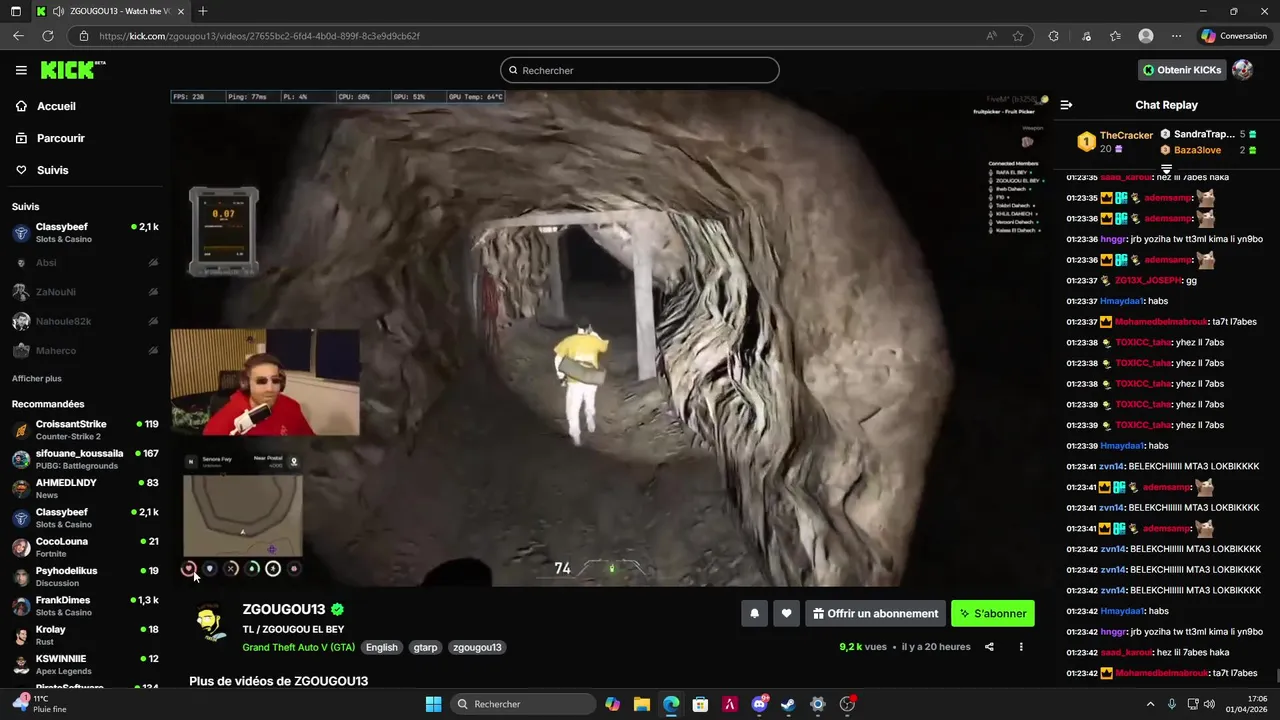Open OBS Studio from the taskbar
Image resolution: width=1280 pixels, height=720 pixels.
click(x=847, y=704)
